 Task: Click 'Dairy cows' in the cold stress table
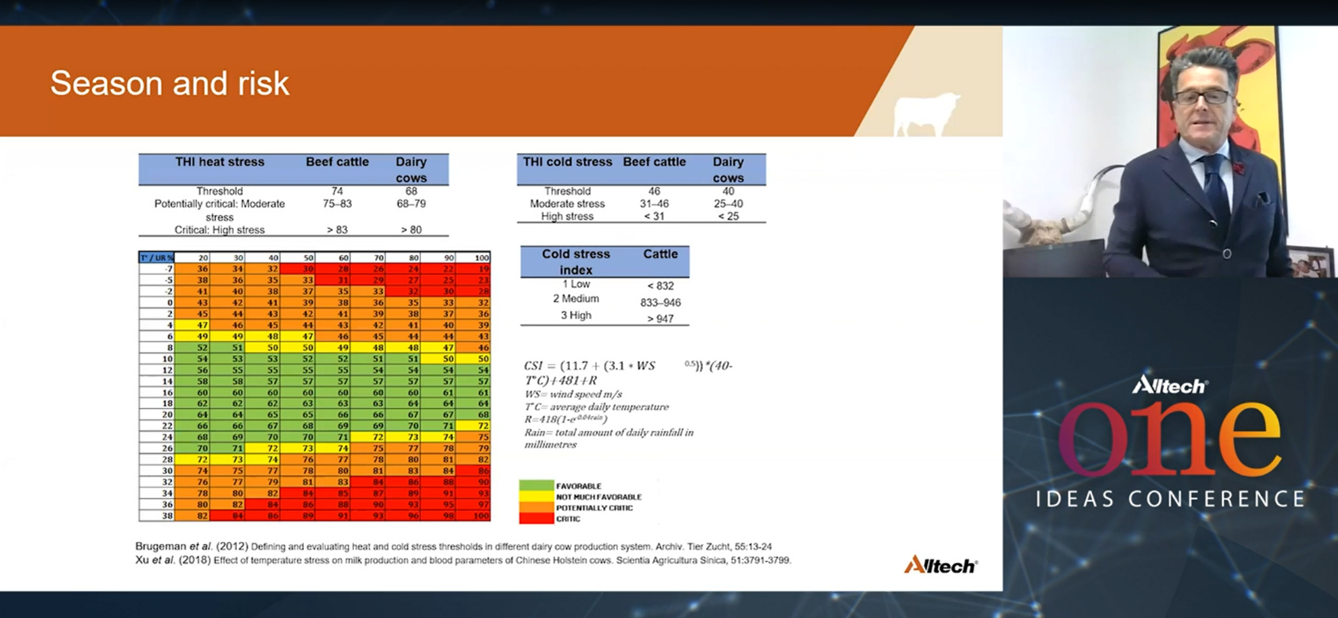[728, 170]
